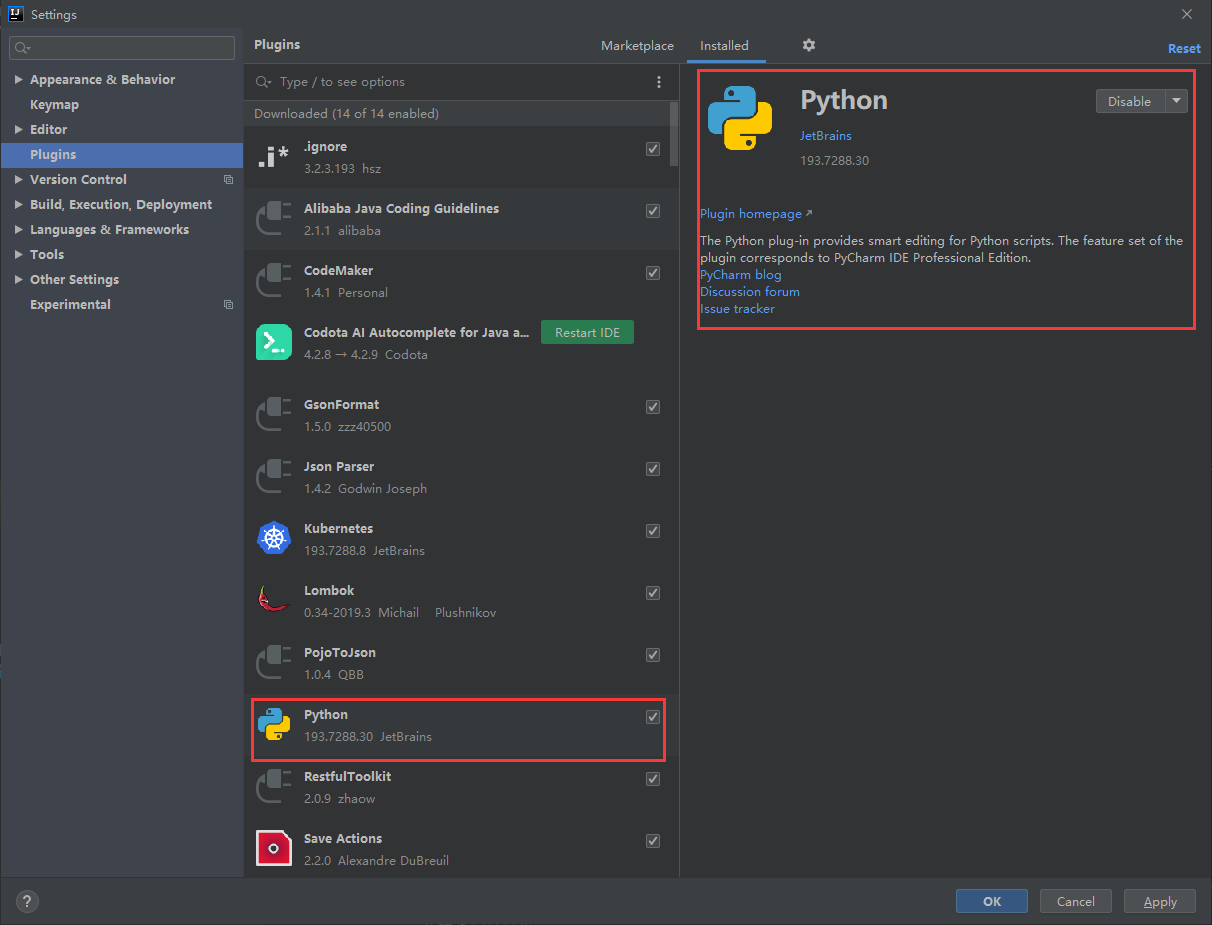This screenshot has width=1212, height=925.
Task: Close the Settings dialog window
Action: (1187, 14)
